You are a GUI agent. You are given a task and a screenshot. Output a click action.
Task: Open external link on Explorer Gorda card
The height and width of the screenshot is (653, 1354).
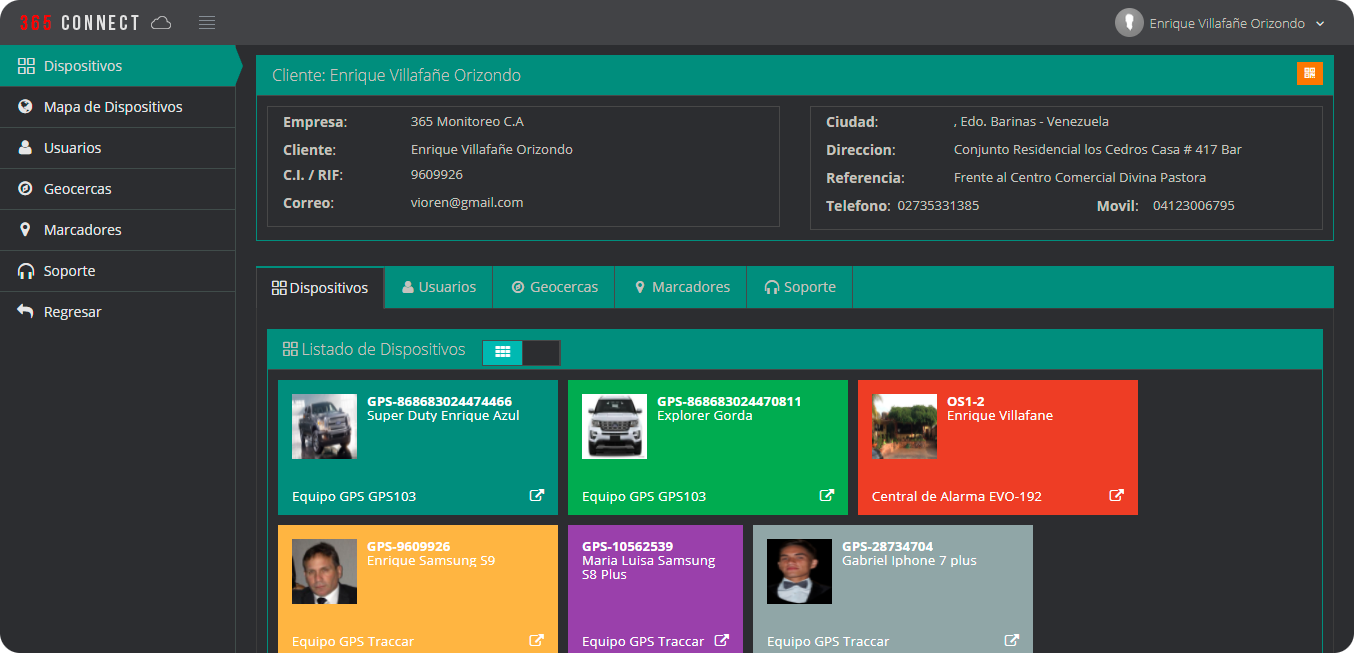tap(827, 495)
